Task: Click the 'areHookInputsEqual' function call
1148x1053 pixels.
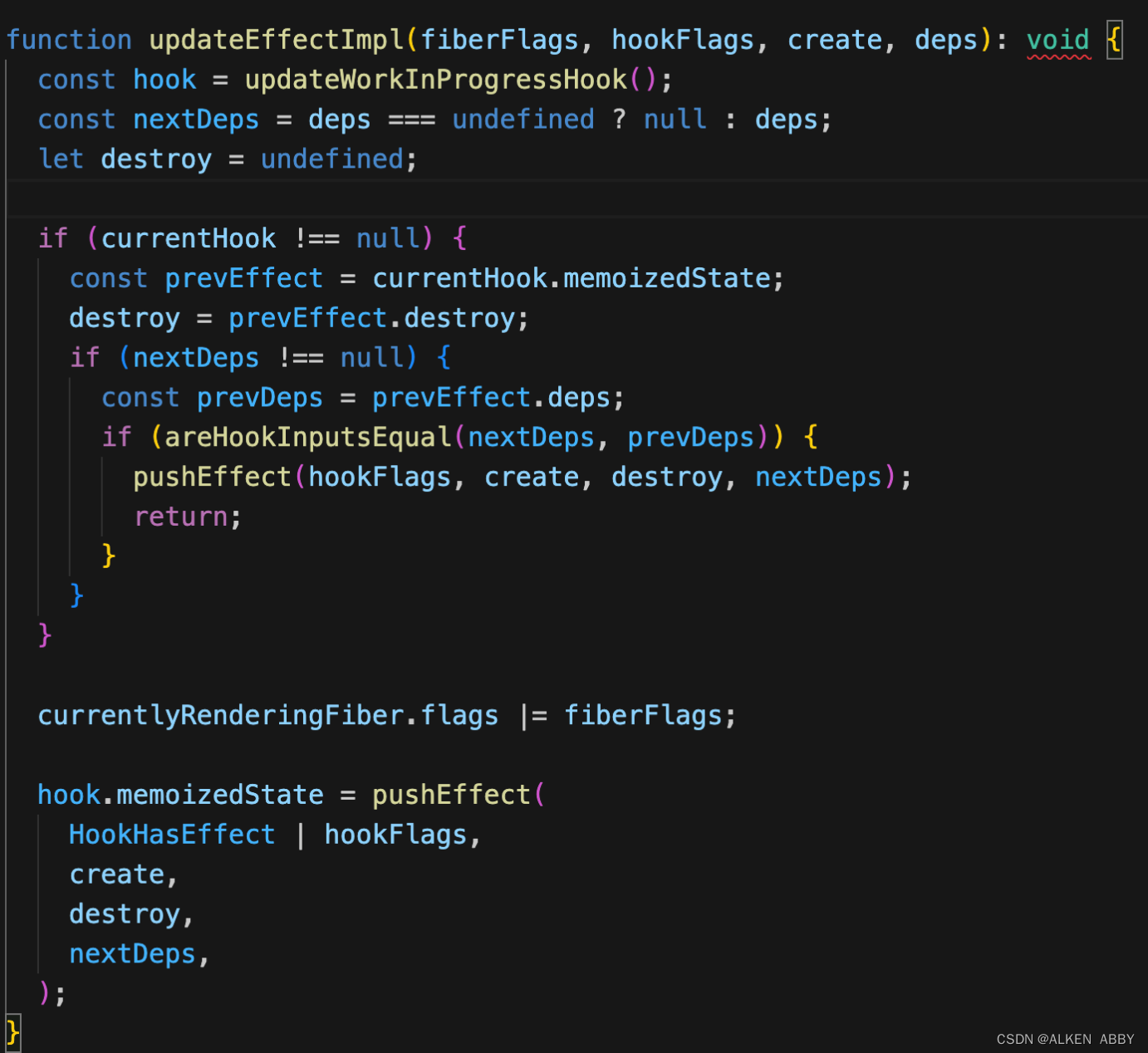Action: click(x=307, y=438)
